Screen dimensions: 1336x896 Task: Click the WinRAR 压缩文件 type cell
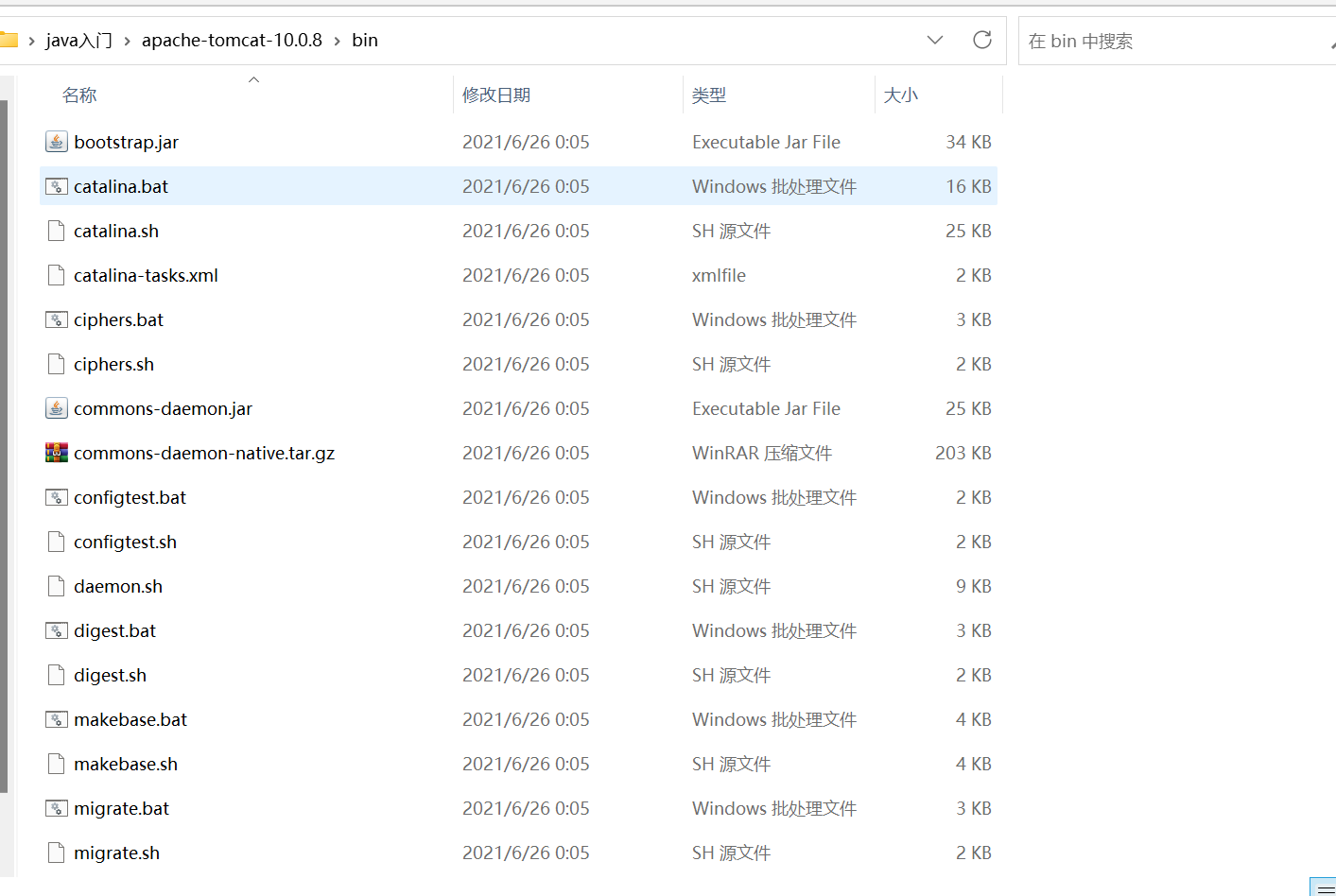tap(762, 453)
